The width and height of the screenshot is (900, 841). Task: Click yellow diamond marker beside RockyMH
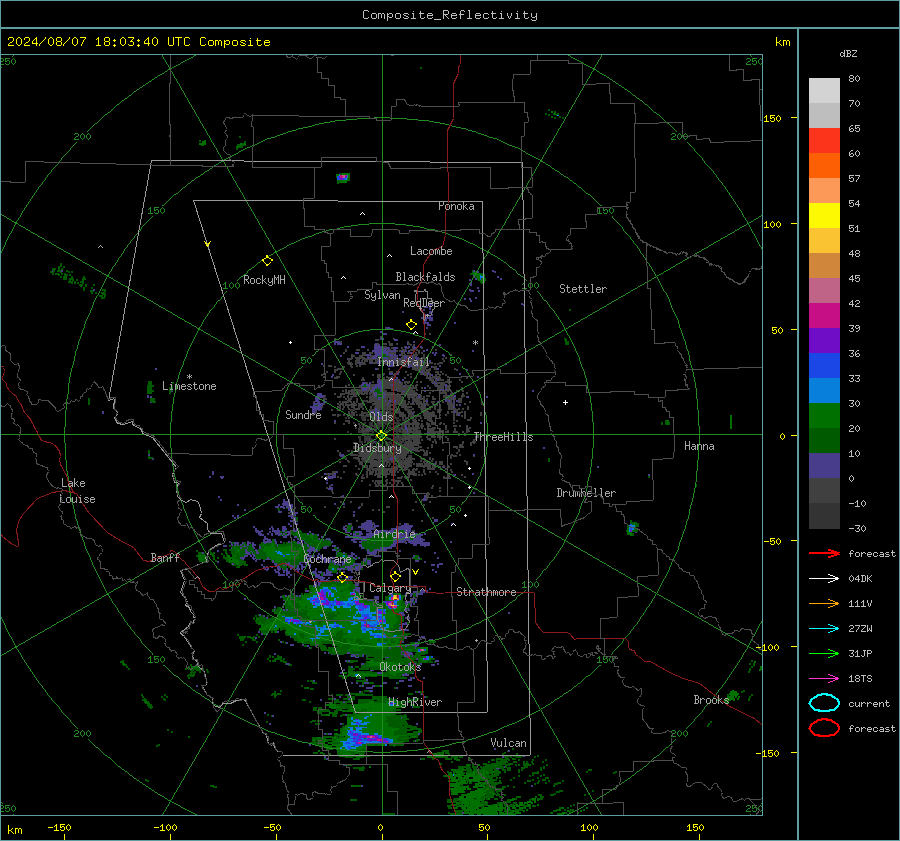(267, 261)
